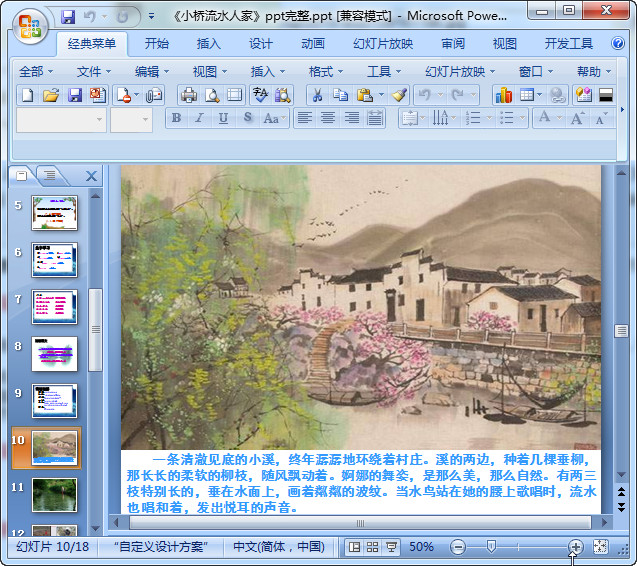Paste with the clipboard icon
The height and width of the screenshot is (566, 637).
364,95
